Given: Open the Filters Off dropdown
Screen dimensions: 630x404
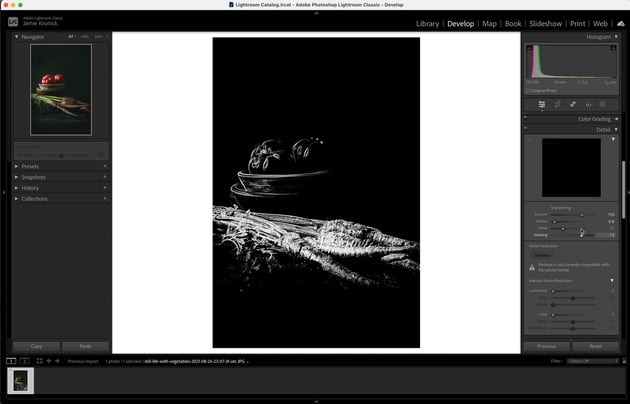Looking at the screenshot, I should coord(593,361).
